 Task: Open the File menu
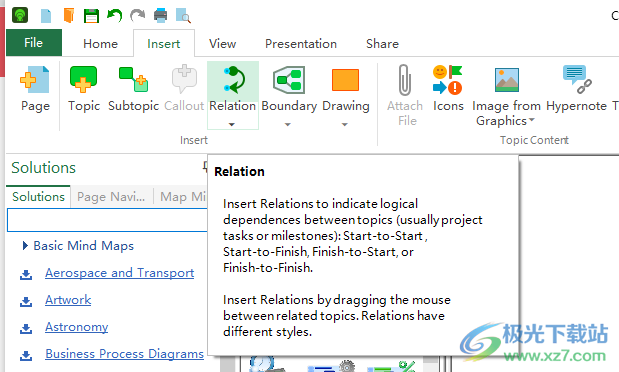34,43
